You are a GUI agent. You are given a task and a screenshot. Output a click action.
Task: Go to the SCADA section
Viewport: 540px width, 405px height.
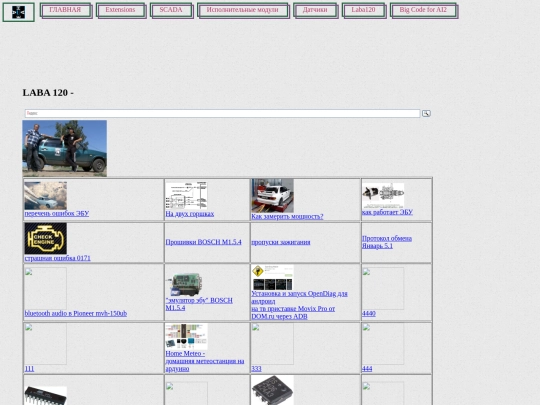tap(171, 10)
